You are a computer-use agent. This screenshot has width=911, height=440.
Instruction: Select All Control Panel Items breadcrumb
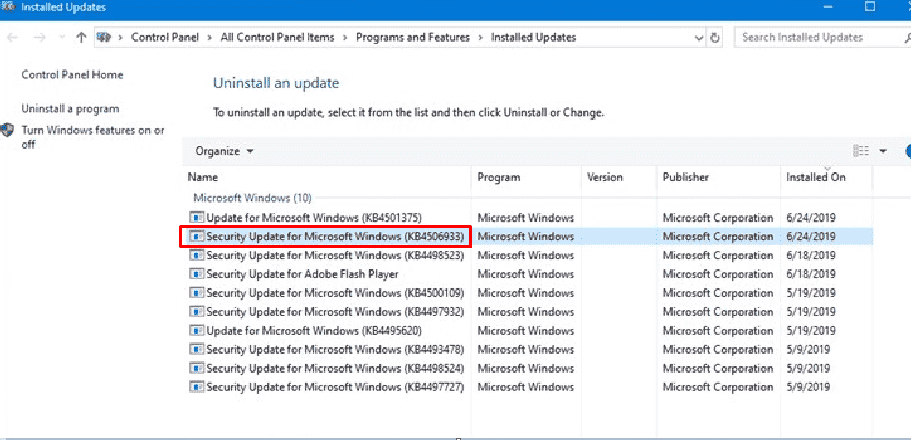point(277,38)
